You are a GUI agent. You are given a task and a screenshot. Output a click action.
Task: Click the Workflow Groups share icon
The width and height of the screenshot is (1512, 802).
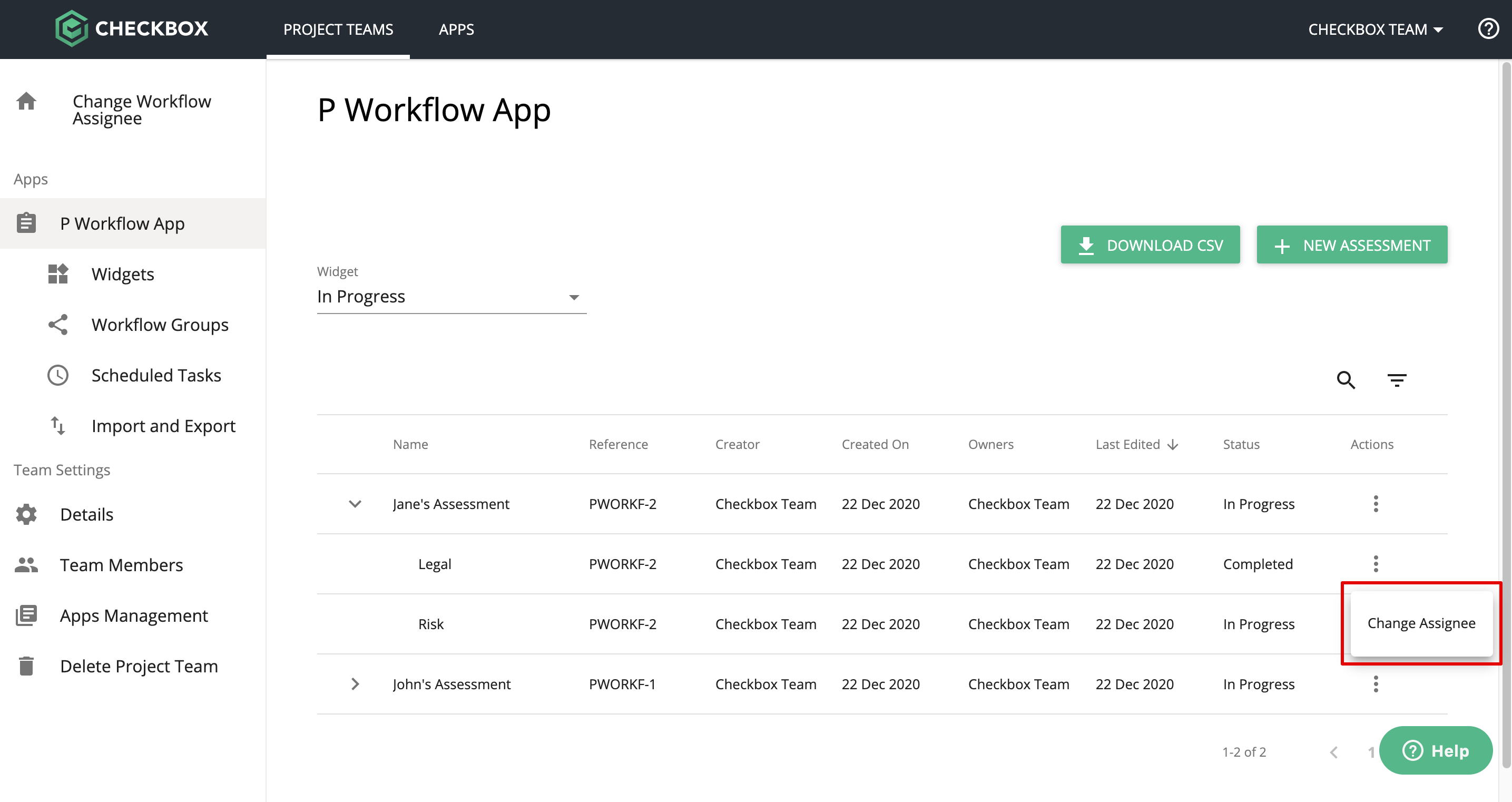[58, 324]
